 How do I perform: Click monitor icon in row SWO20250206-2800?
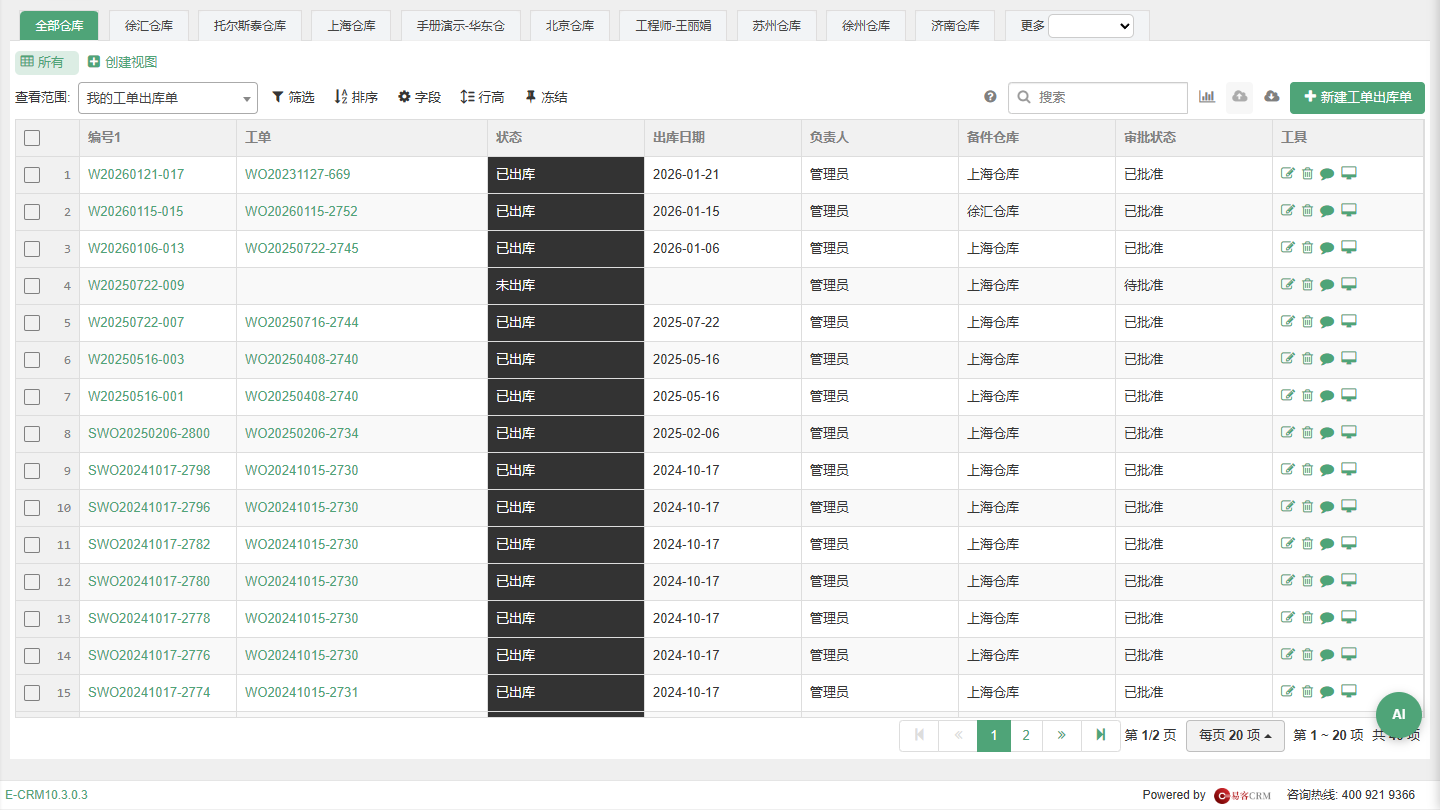click(1349, 433)
